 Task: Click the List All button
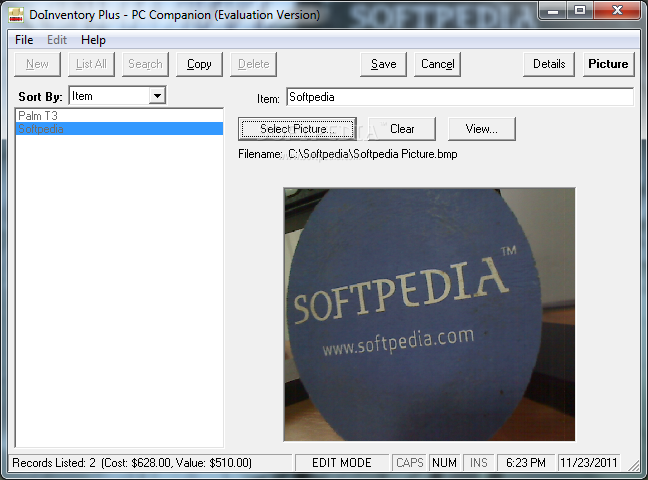pos(91,64)
